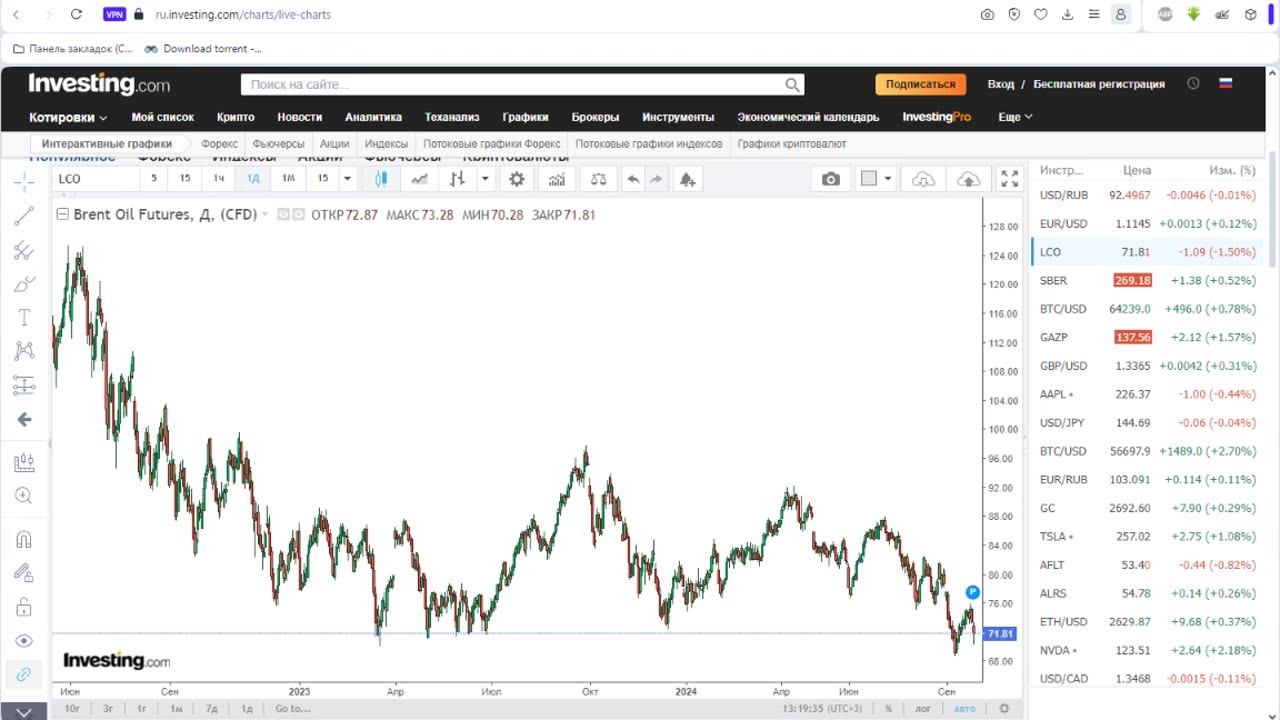Undo the last chart action
The width and height of the screenshot is (1280, 720).
click(x=633, y=179)
